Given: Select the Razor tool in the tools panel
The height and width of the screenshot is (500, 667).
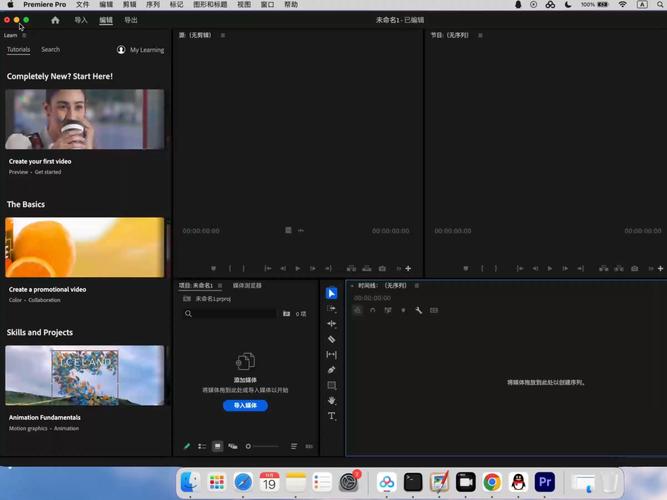Looking at the screenshot, I should tap(332, 339).
